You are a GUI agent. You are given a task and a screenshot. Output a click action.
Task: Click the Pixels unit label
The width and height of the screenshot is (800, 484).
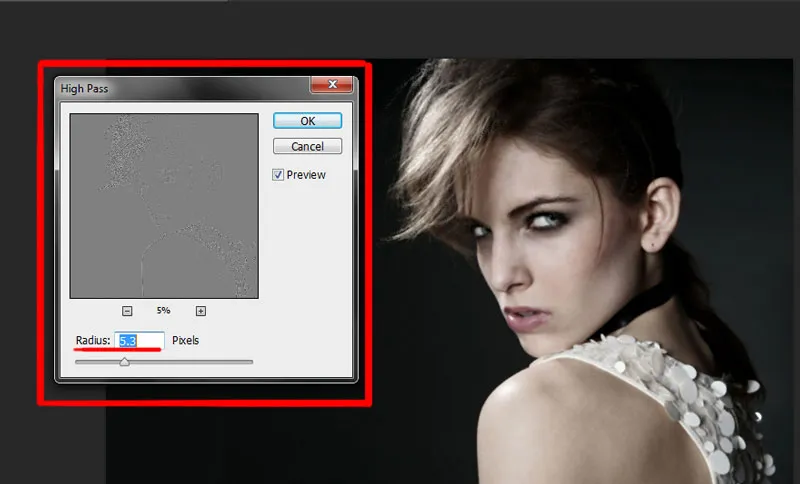pos(186,340)
